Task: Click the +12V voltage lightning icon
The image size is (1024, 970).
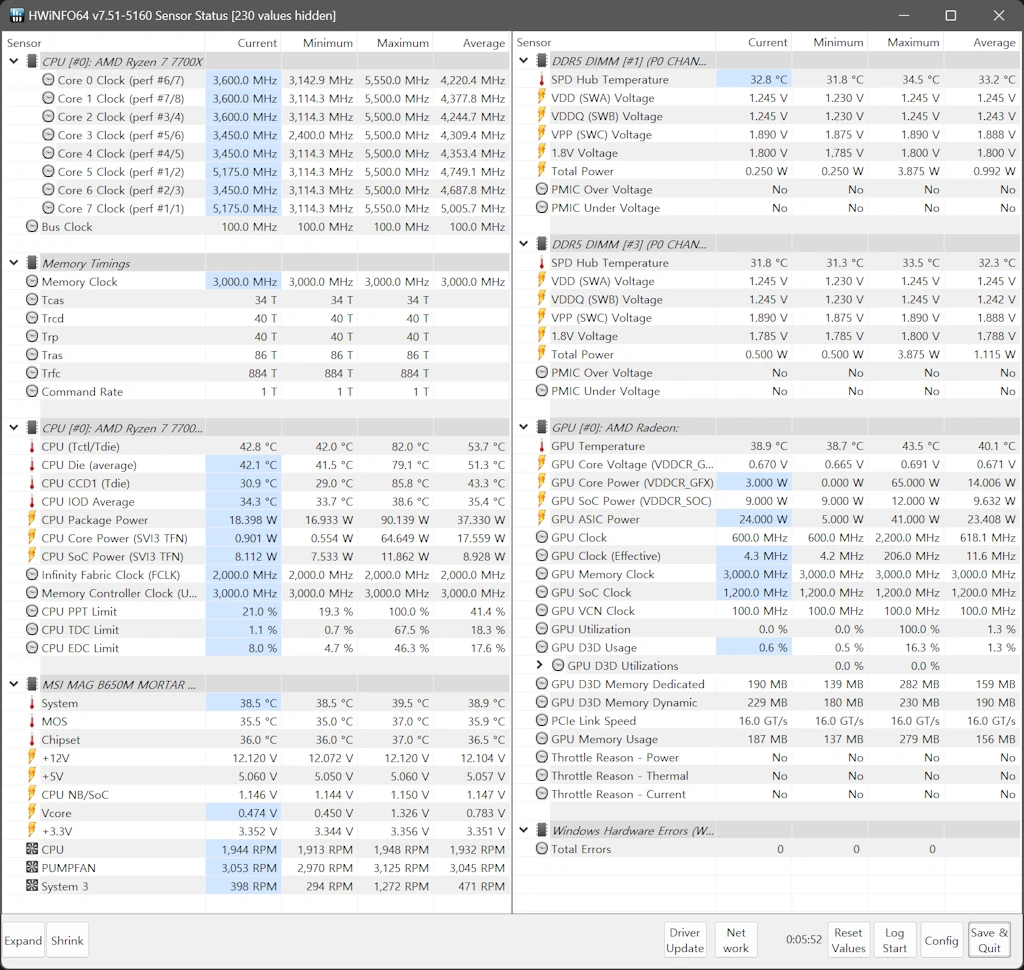Action: click(31, 758)
